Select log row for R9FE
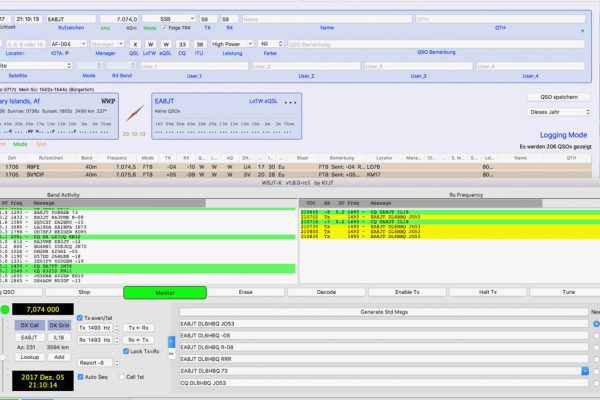The width and height of the screenshot is (600, 400). (295, 167)
